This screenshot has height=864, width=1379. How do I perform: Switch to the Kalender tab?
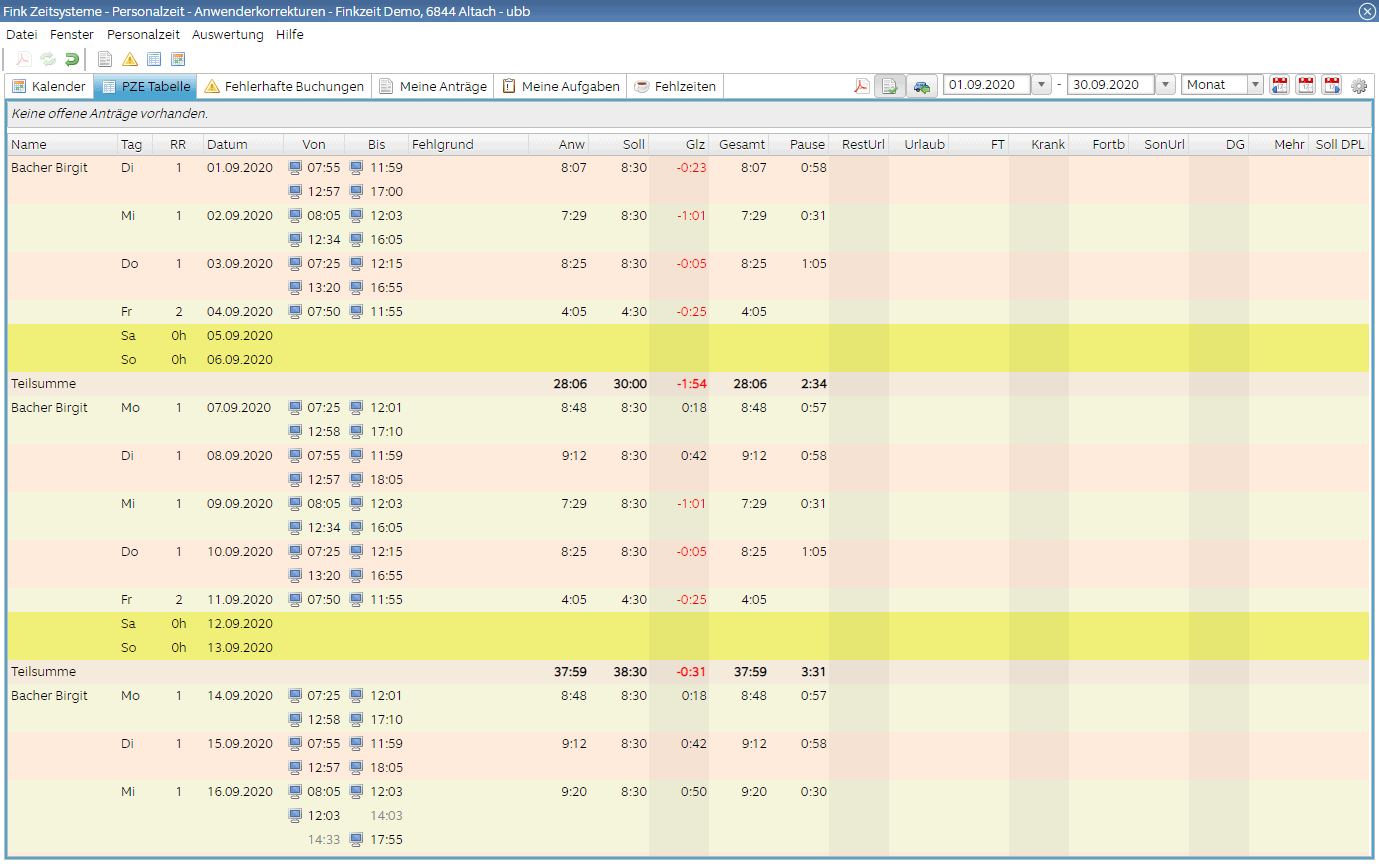click(x=49, y=86)
